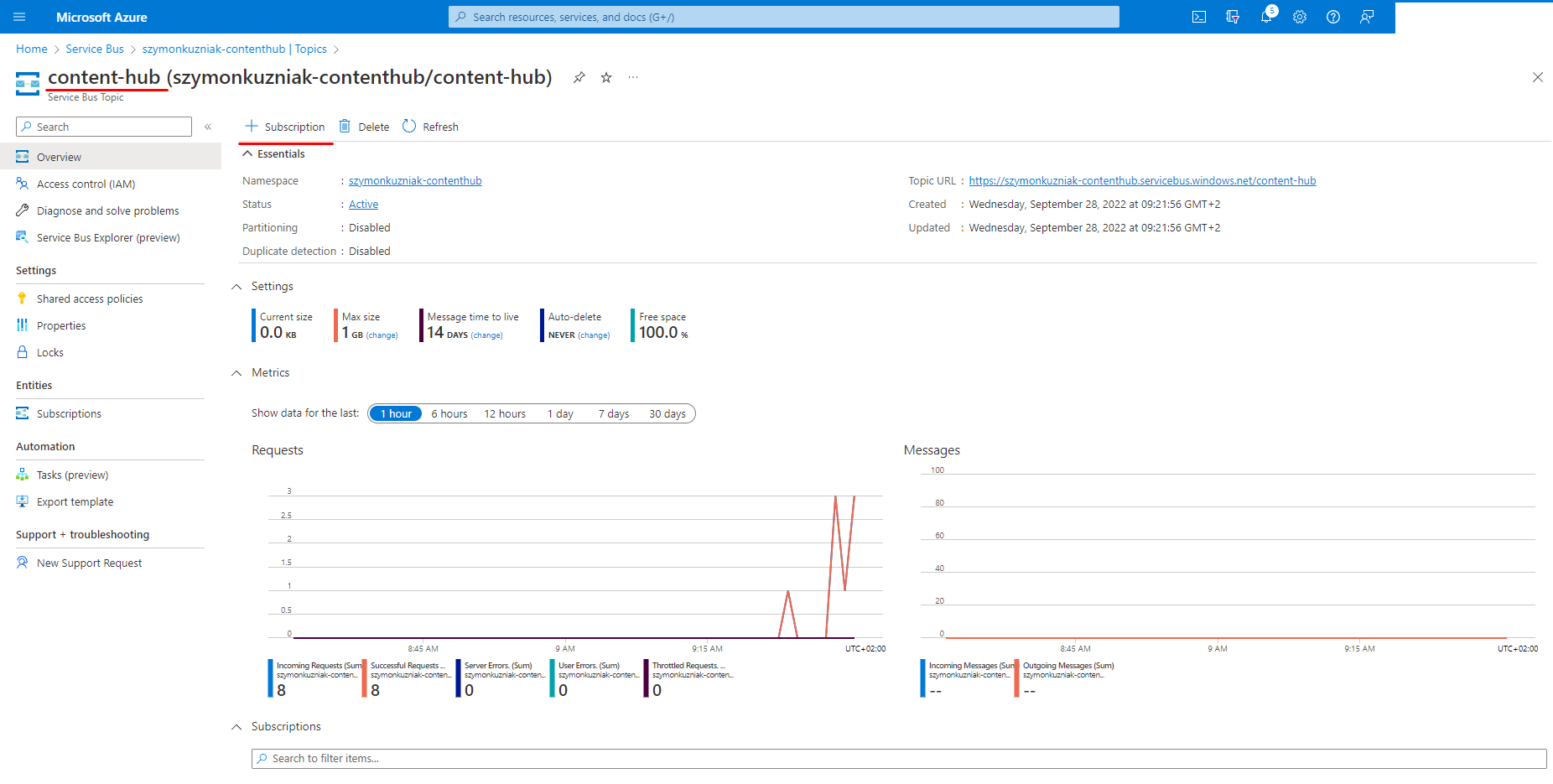This screenshot has width=1553, height=784.
Task: Click the Service Bus Topic resource icon
Action: click(28, 83)
